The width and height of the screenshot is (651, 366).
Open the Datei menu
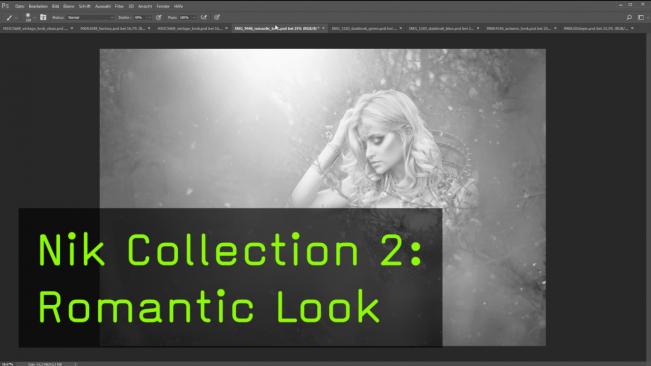click(x=20, y=6)
